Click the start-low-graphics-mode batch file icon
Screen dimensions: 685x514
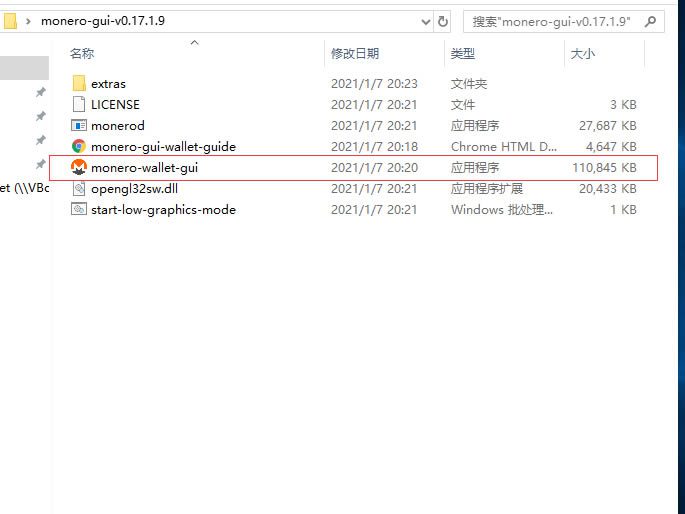point(79,210)
